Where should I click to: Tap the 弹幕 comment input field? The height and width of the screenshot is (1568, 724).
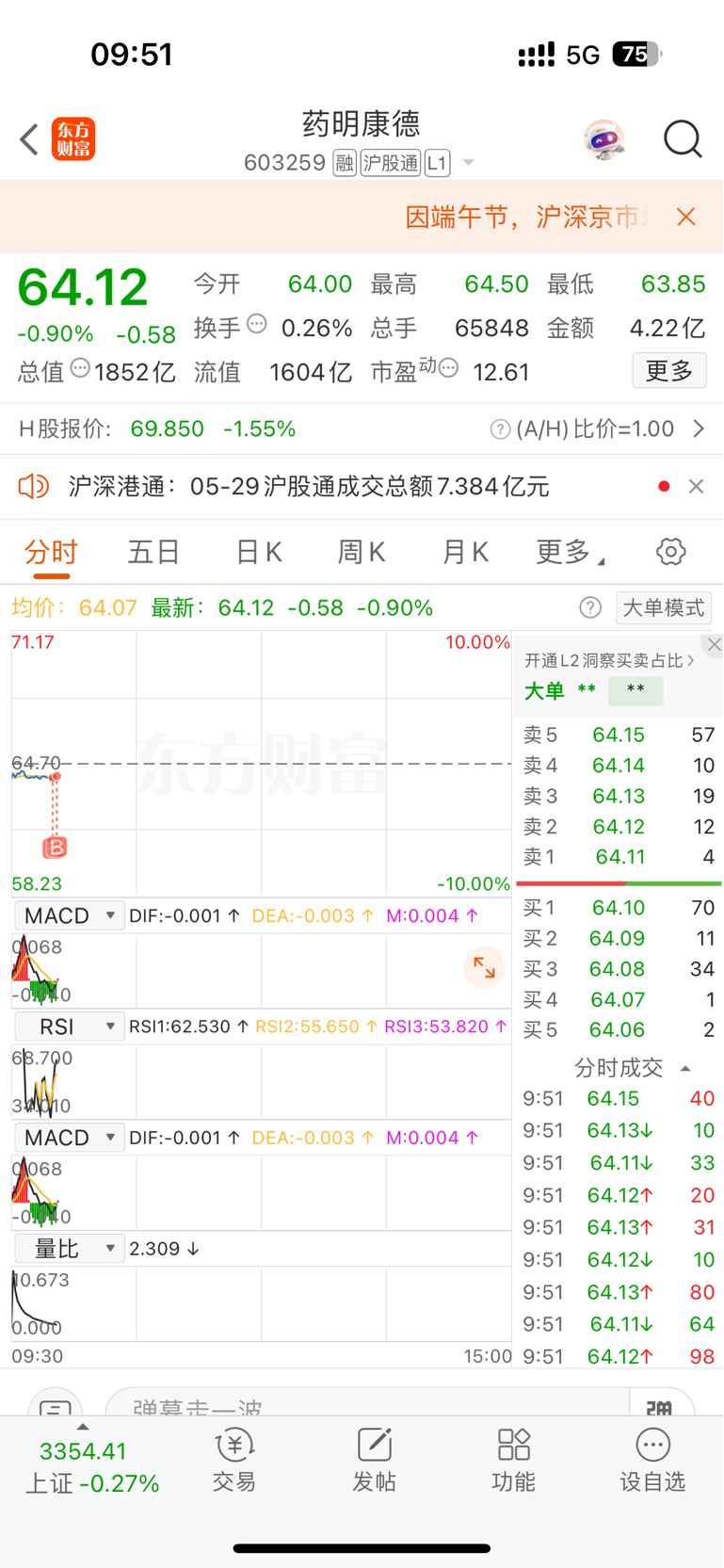[366, 1403]
